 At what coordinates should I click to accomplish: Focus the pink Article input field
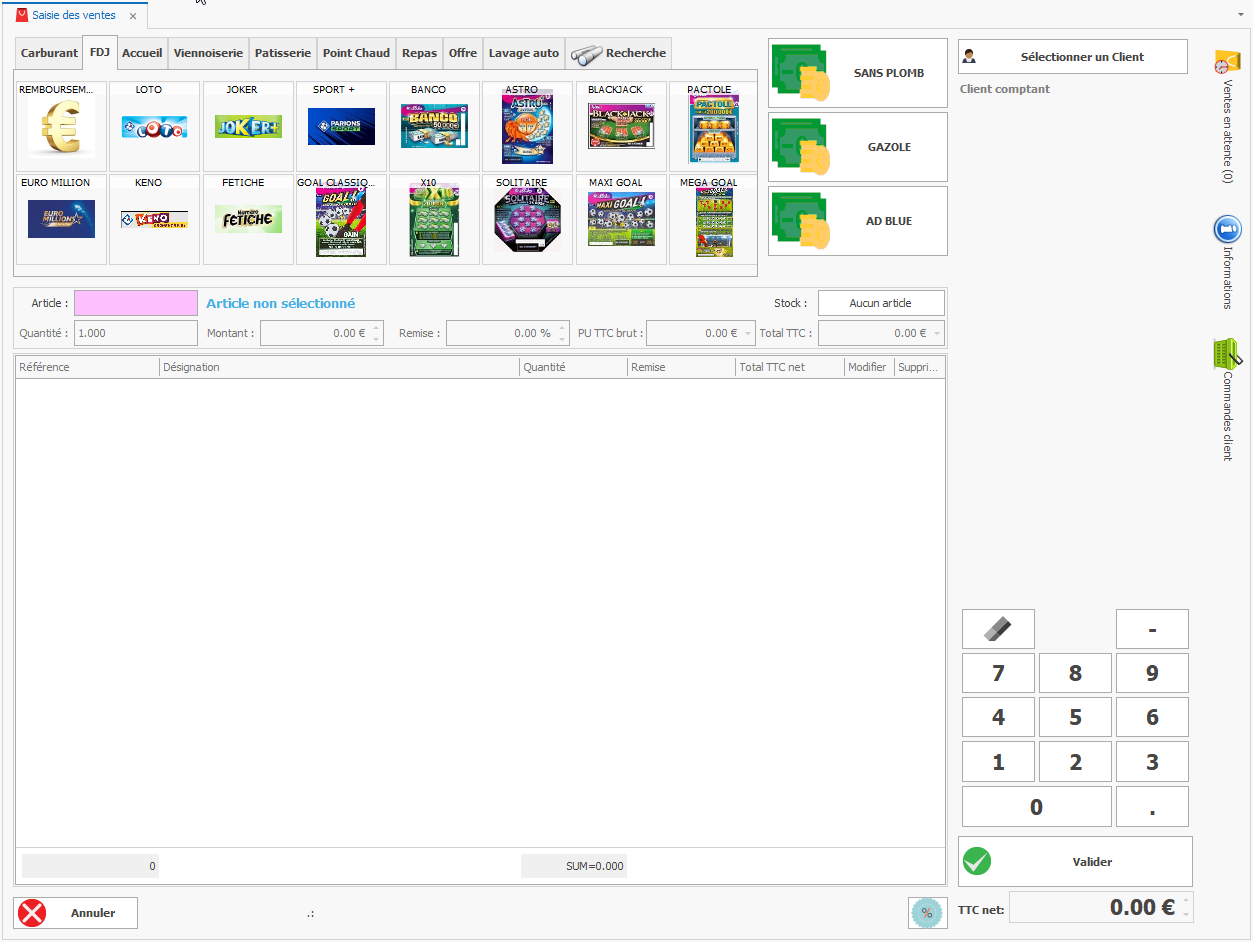coord(136,303)
